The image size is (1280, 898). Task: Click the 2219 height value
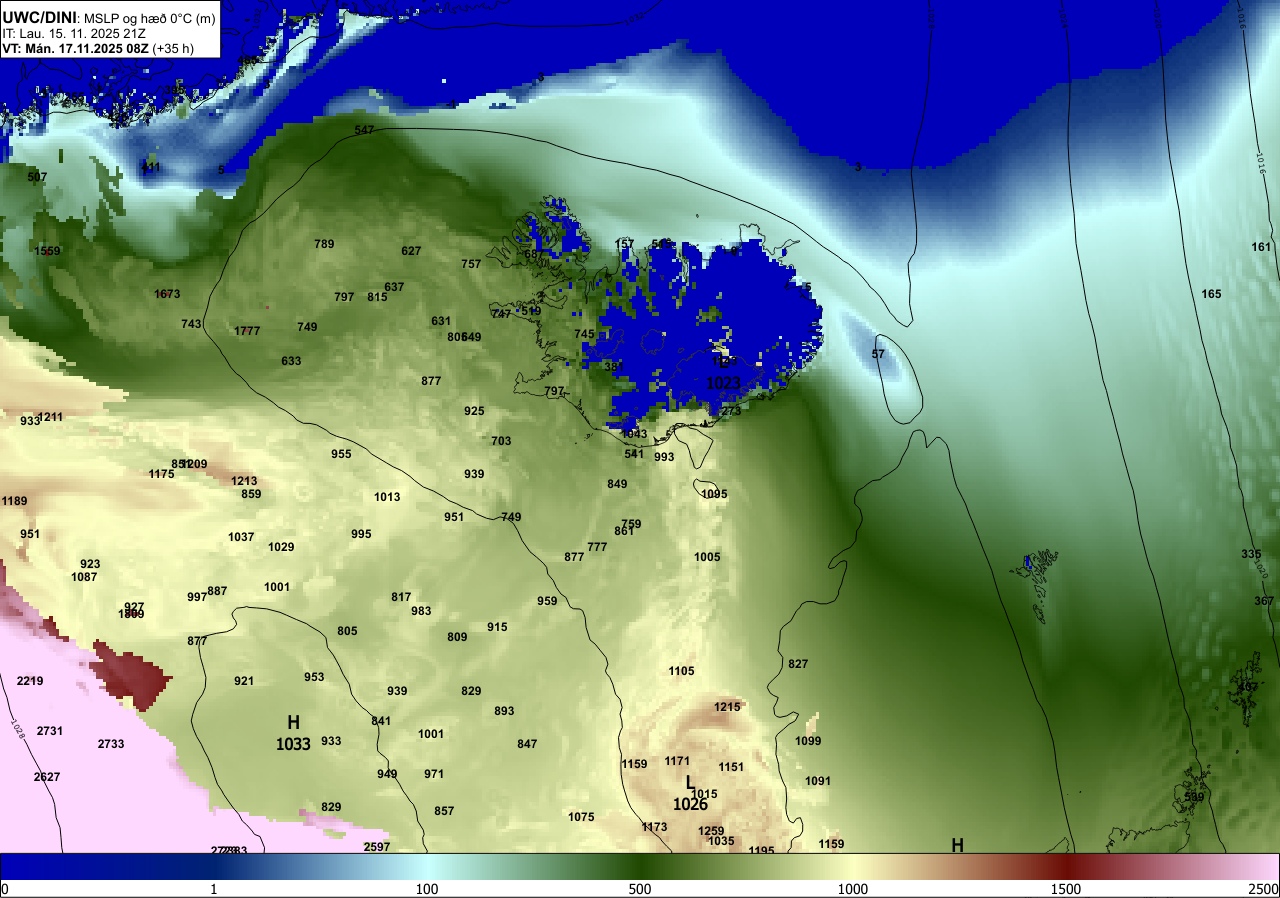pyautogui.click(x=30, y=681)
